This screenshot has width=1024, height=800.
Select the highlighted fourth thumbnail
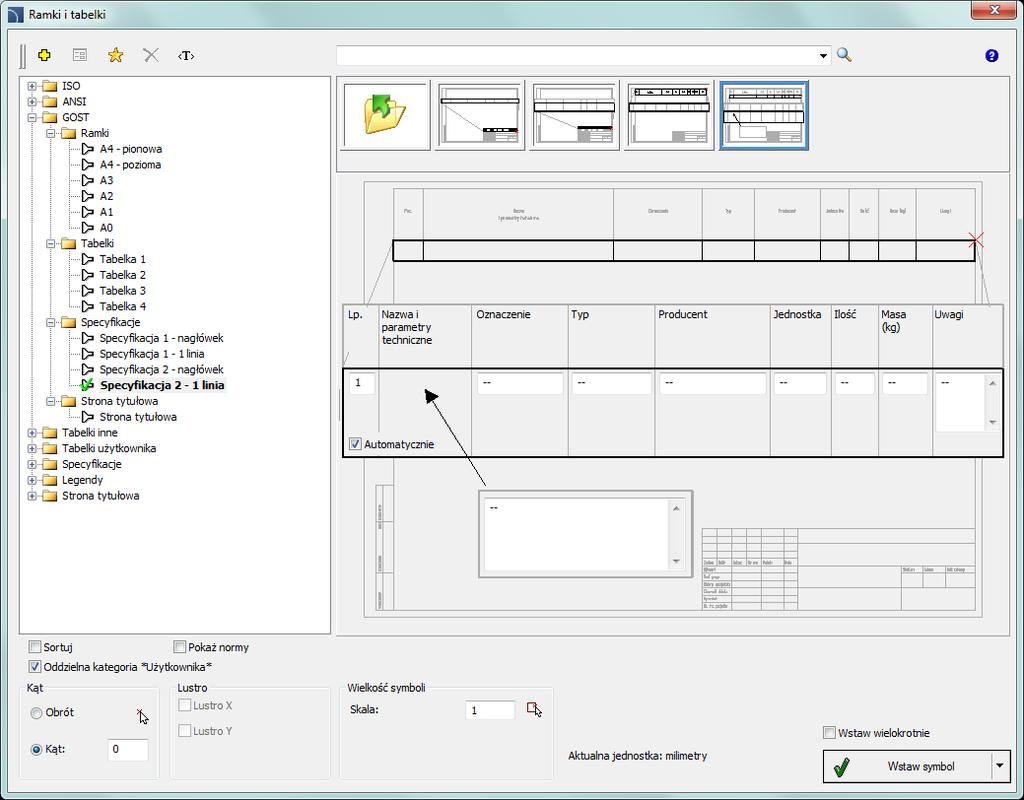coord(763,116)
